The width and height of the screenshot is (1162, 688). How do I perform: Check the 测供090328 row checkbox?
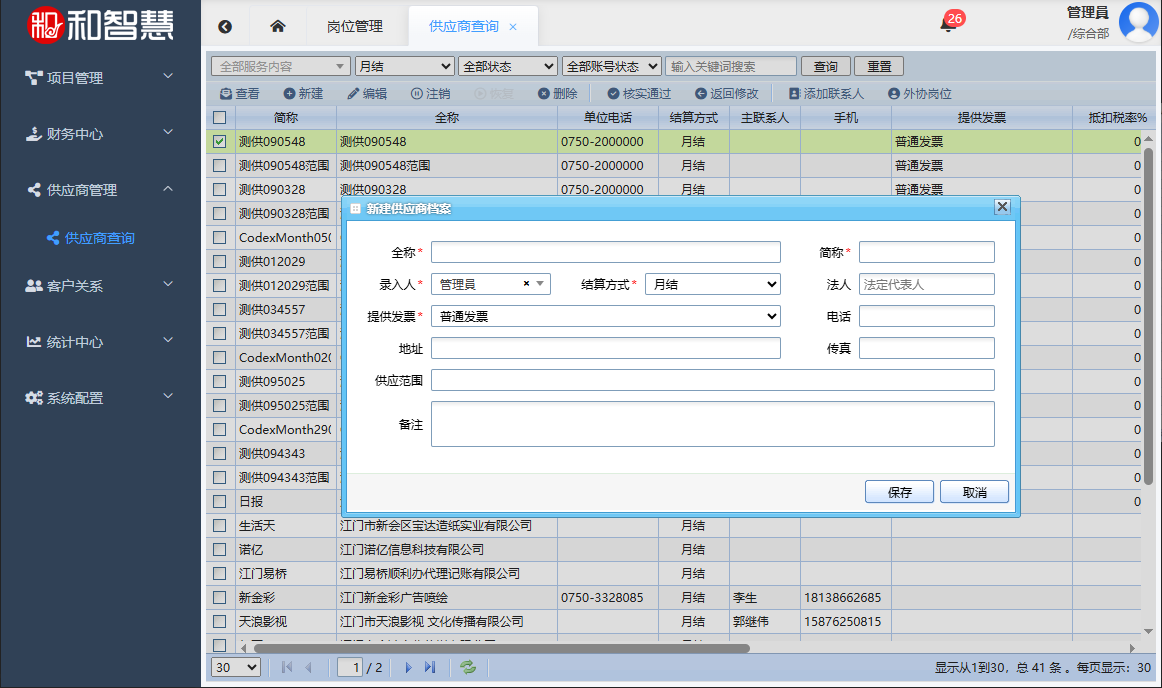(219, 189)
